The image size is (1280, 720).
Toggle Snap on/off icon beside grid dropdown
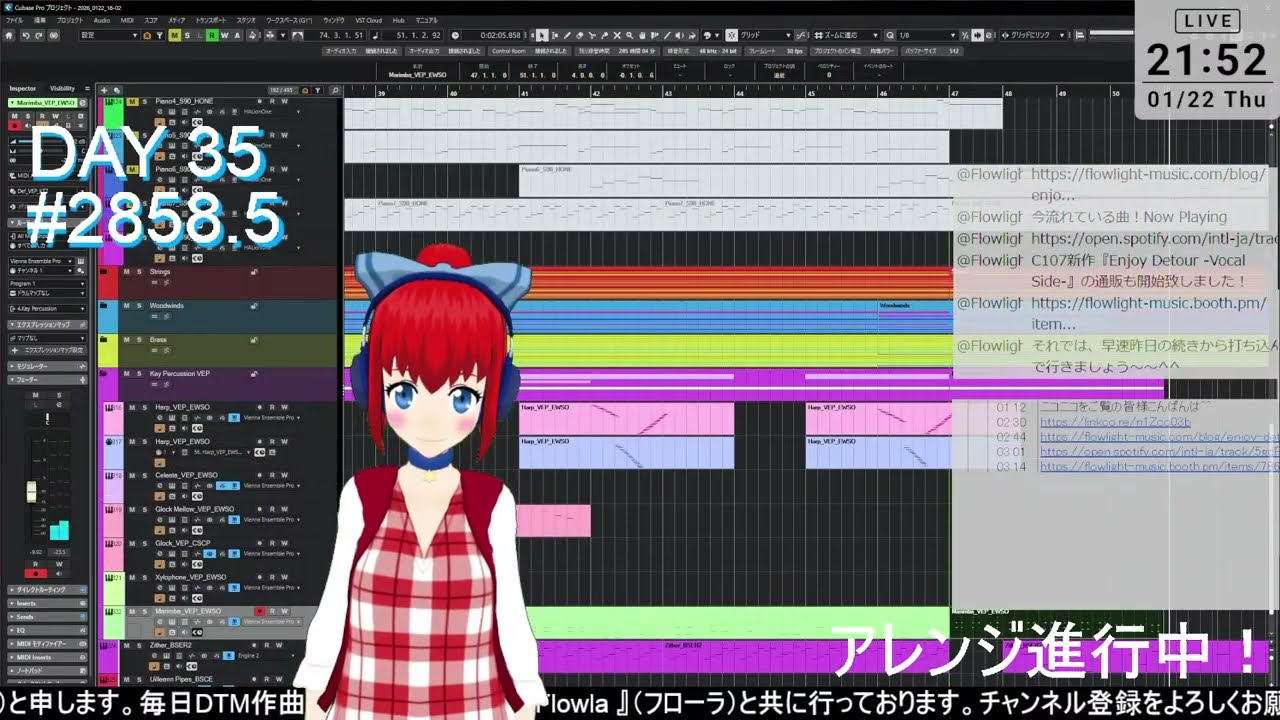(x=732, y=35)
